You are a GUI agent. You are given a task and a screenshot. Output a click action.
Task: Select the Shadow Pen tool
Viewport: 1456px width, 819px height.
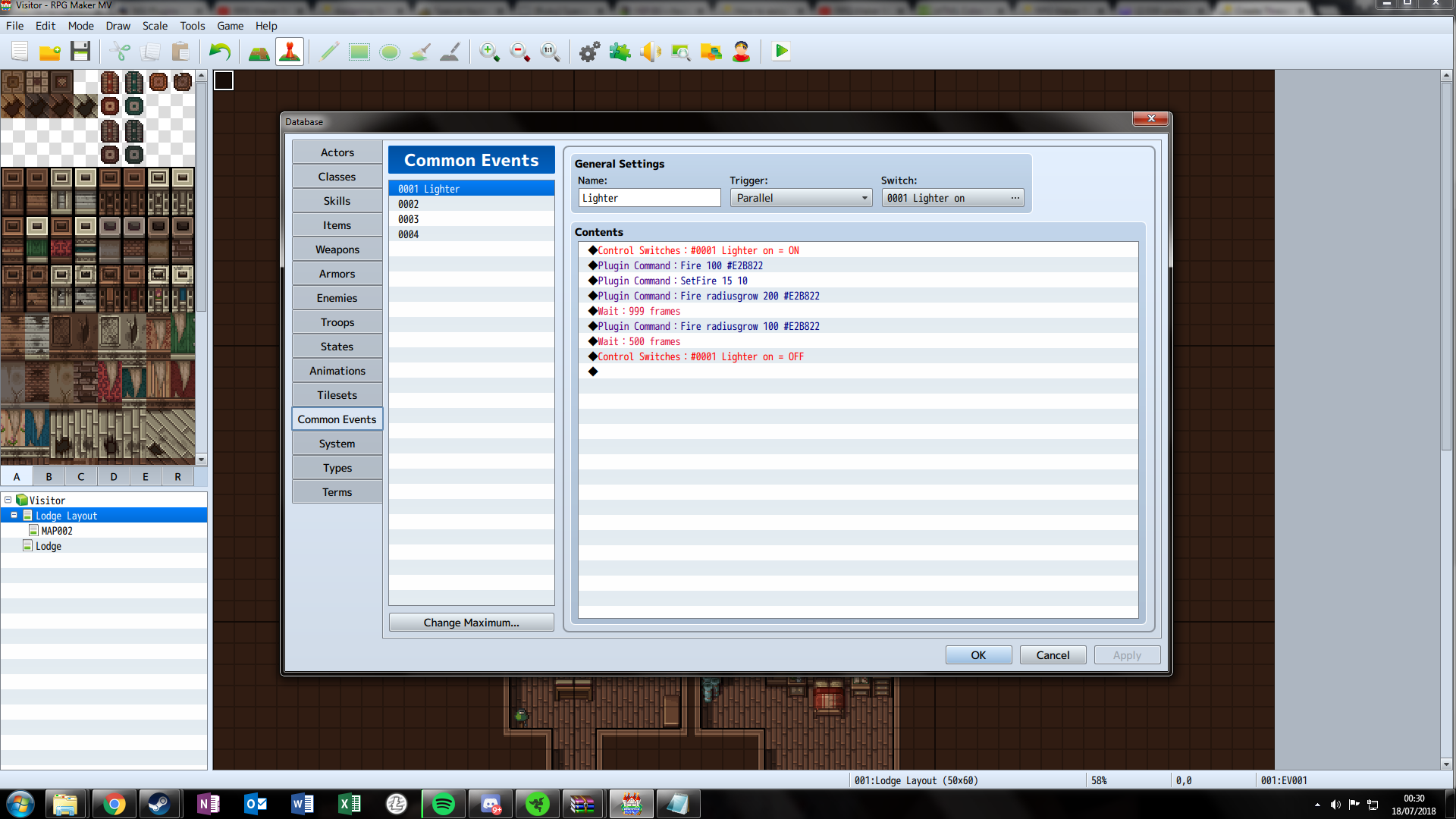450,52
